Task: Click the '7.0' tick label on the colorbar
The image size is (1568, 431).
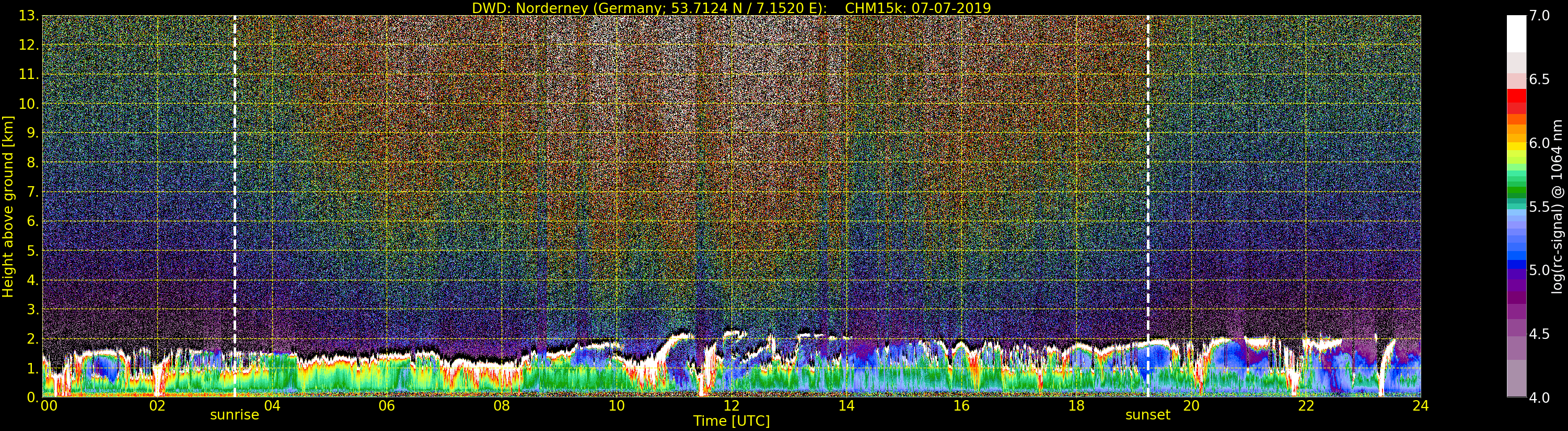Action: (1539, 16)
